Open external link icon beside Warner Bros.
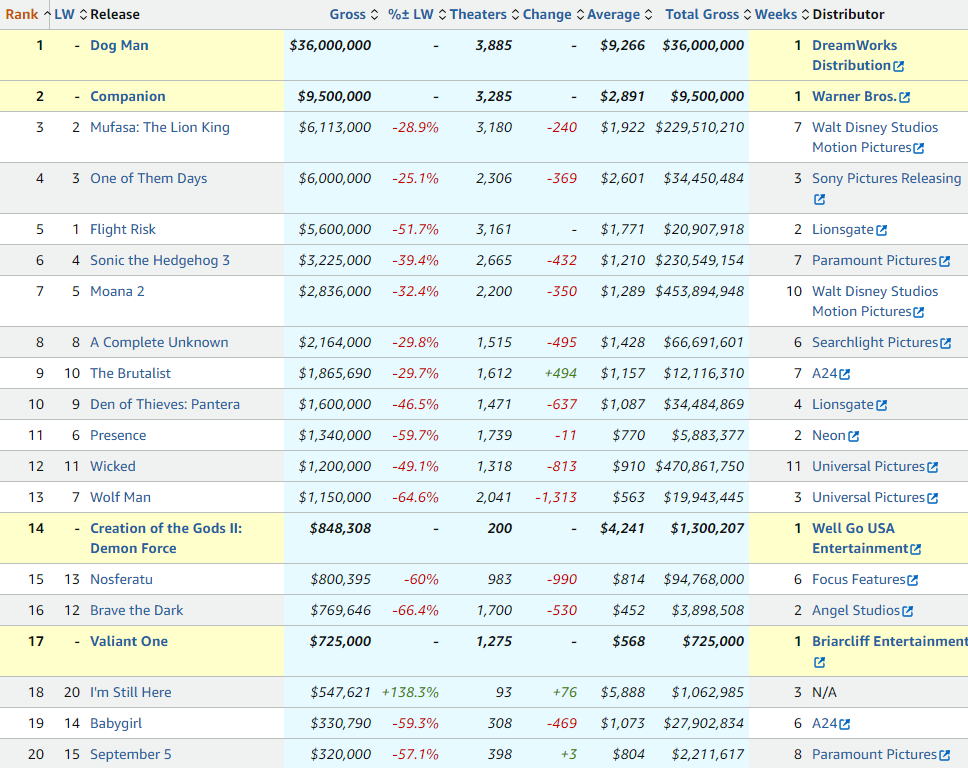The image size is (968, 768). point(905,97)
